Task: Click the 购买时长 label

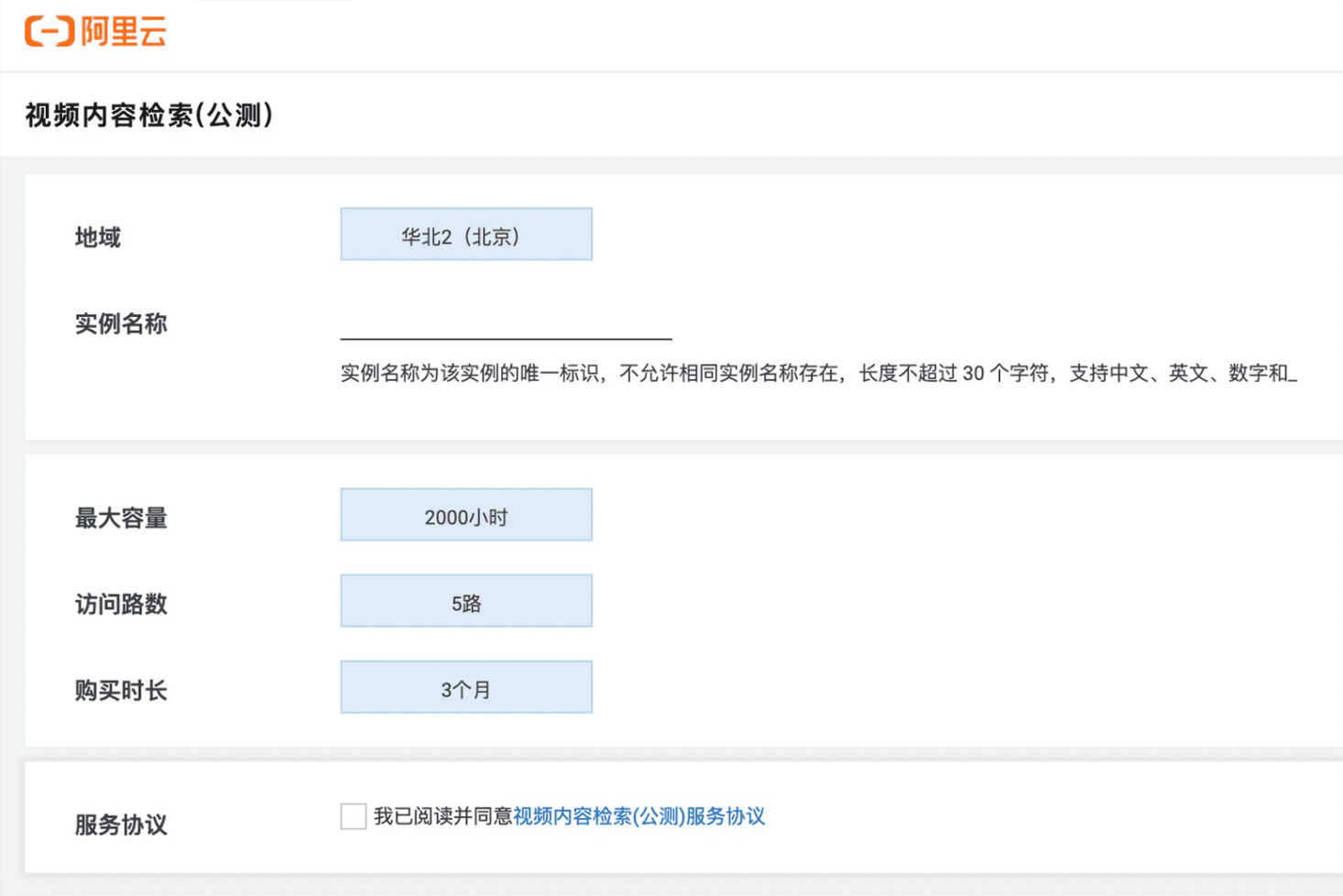Action: tap(121, 690)
